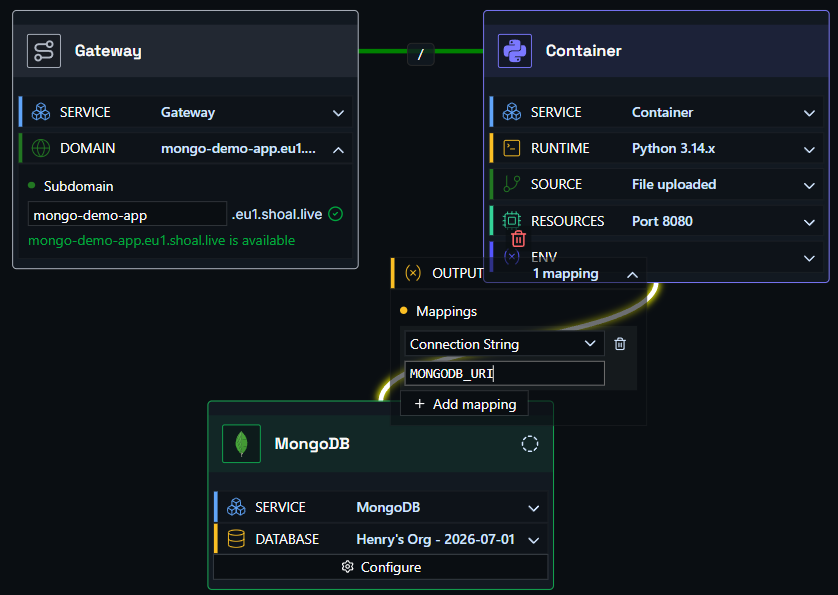Click the variable icon in ENV row
The image size is (838, 595).
(512, 257)
